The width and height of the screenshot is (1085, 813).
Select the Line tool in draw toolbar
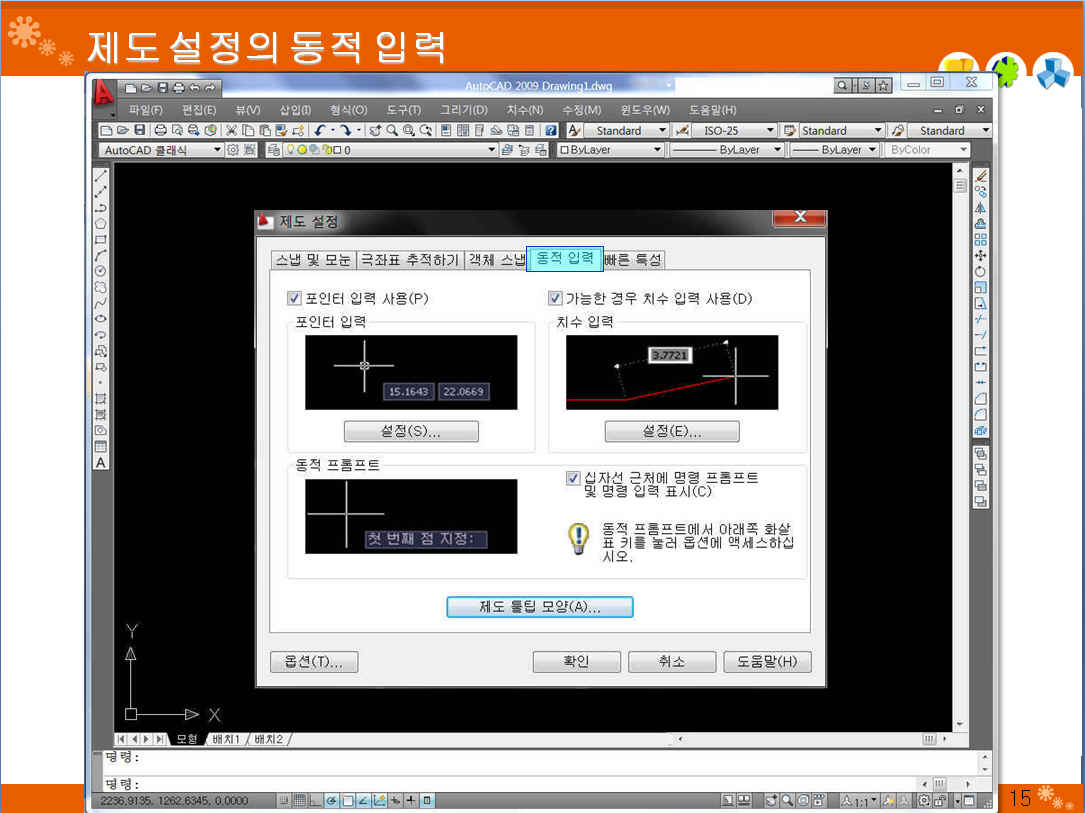pyautogui.click(x=101, y=175)
